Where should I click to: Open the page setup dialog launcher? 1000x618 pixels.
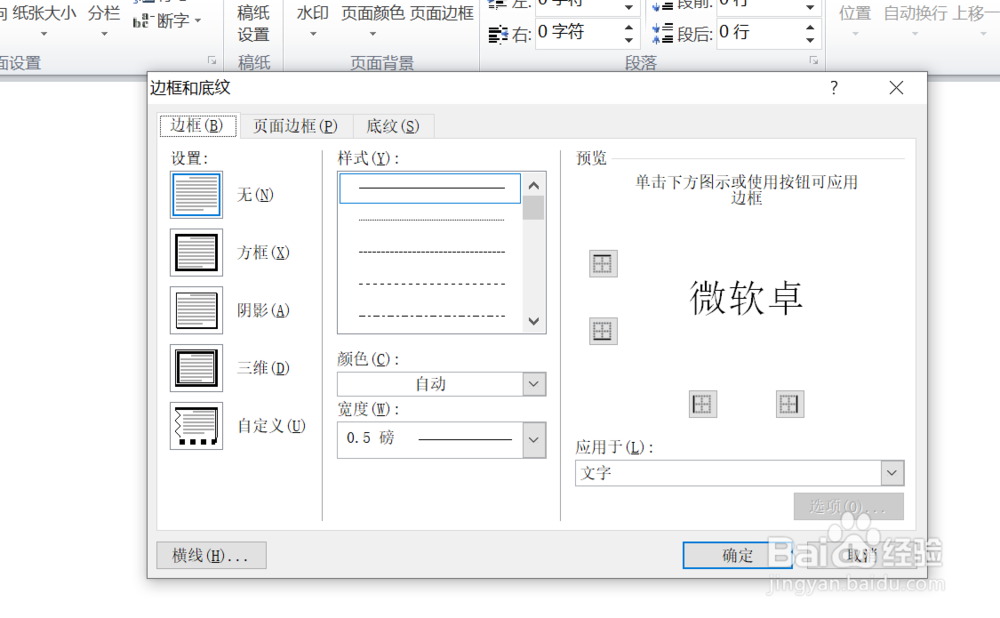pos(212,61)
